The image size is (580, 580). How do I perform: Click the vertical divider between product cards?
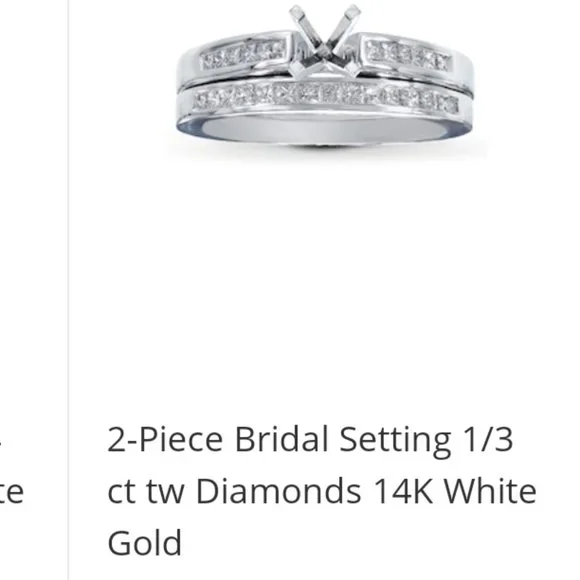coord(68,290)
